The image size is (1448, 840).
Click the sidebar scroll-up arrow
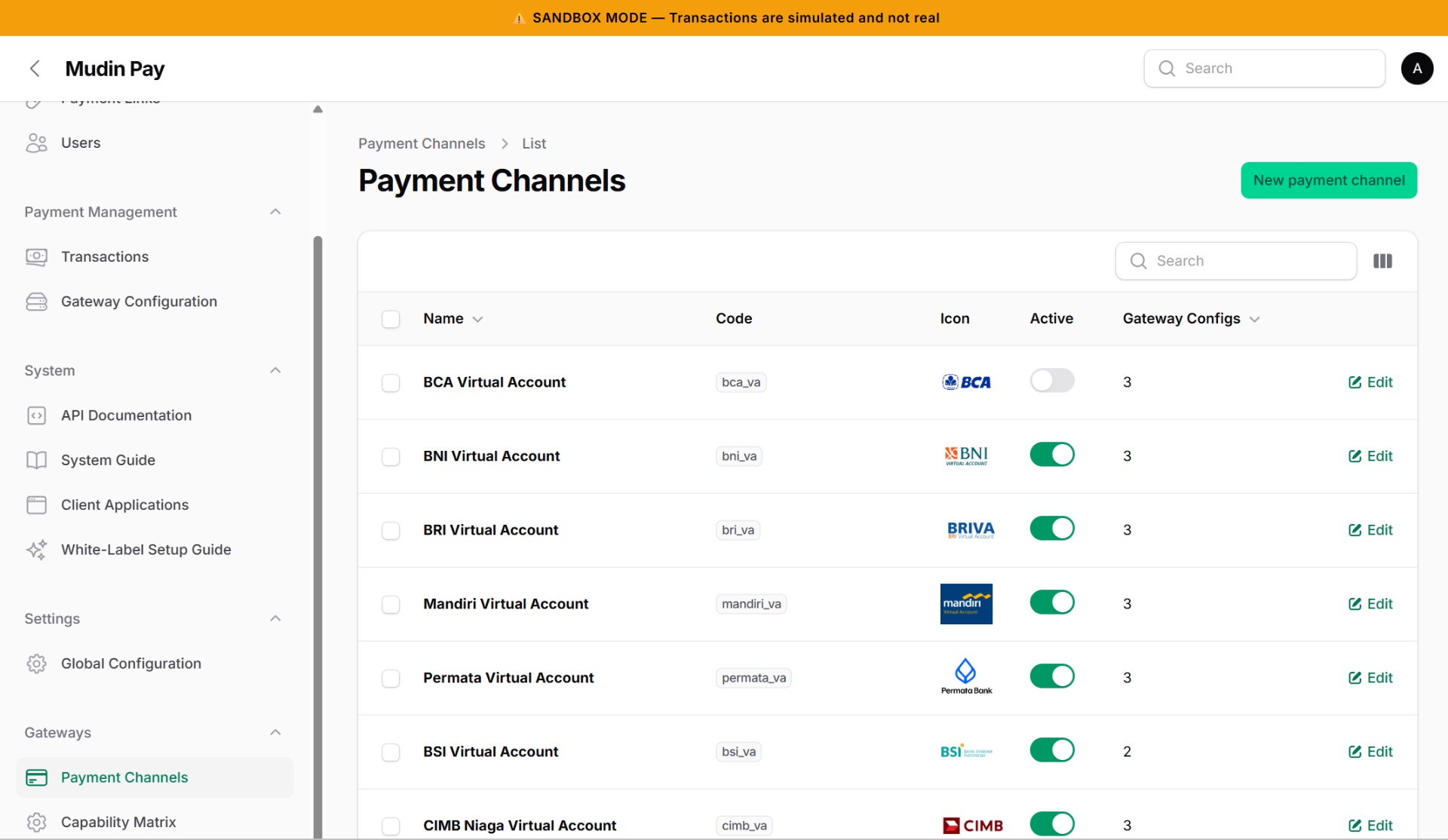click(318, 109)
